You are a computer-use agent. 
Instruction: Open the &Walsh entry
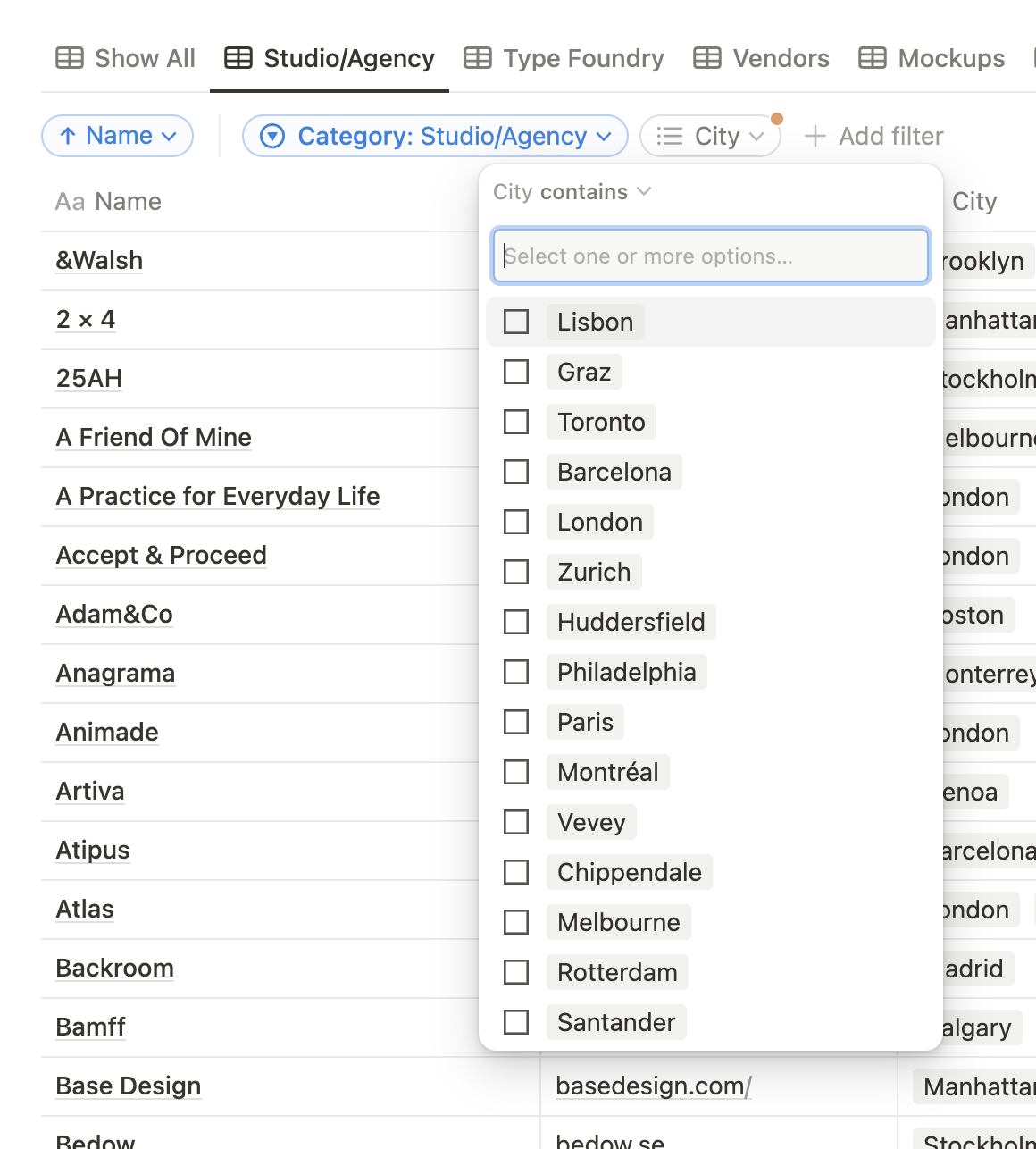(99, 261)
